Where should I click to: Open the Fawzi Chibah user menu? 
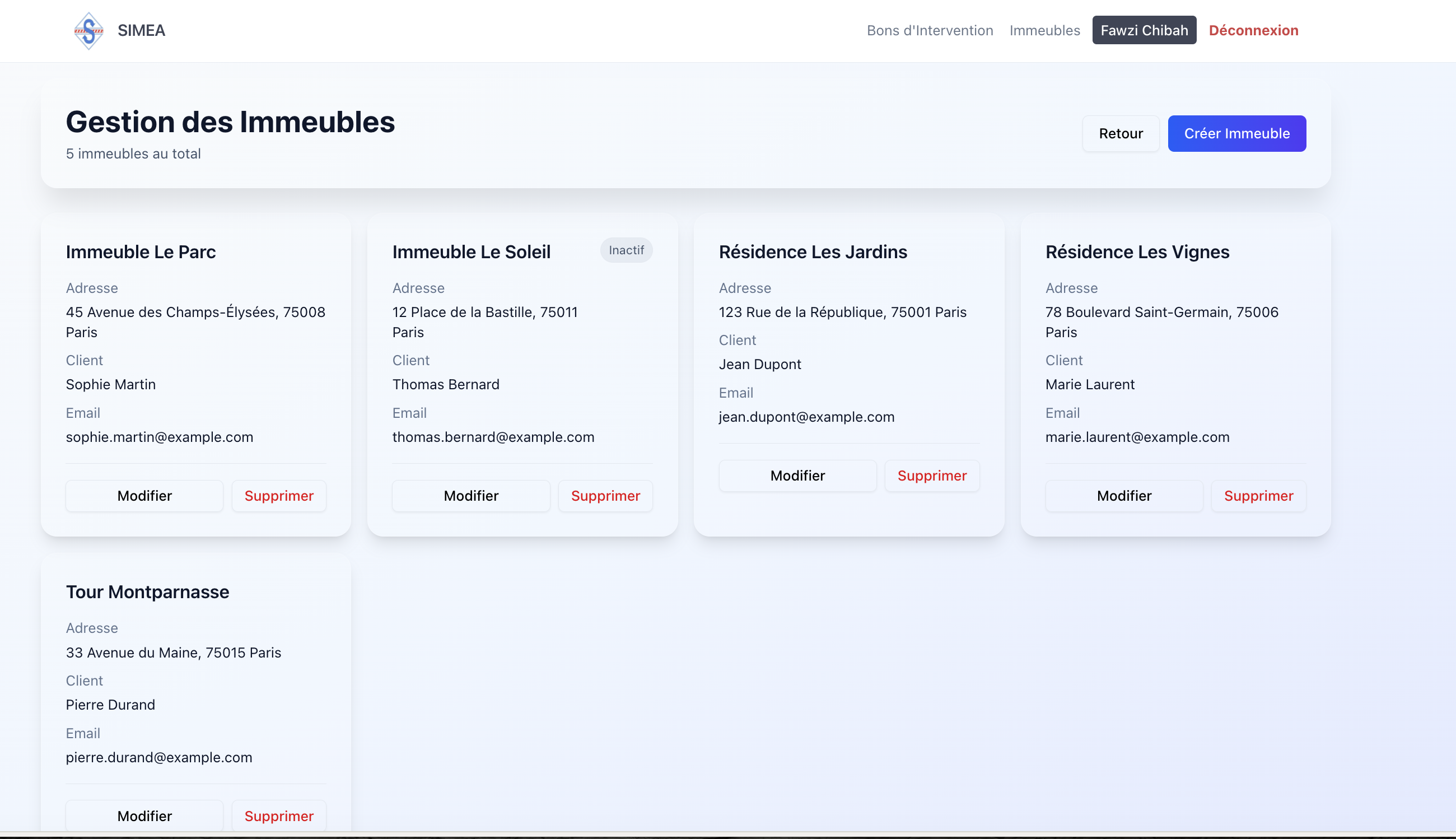1144,31
